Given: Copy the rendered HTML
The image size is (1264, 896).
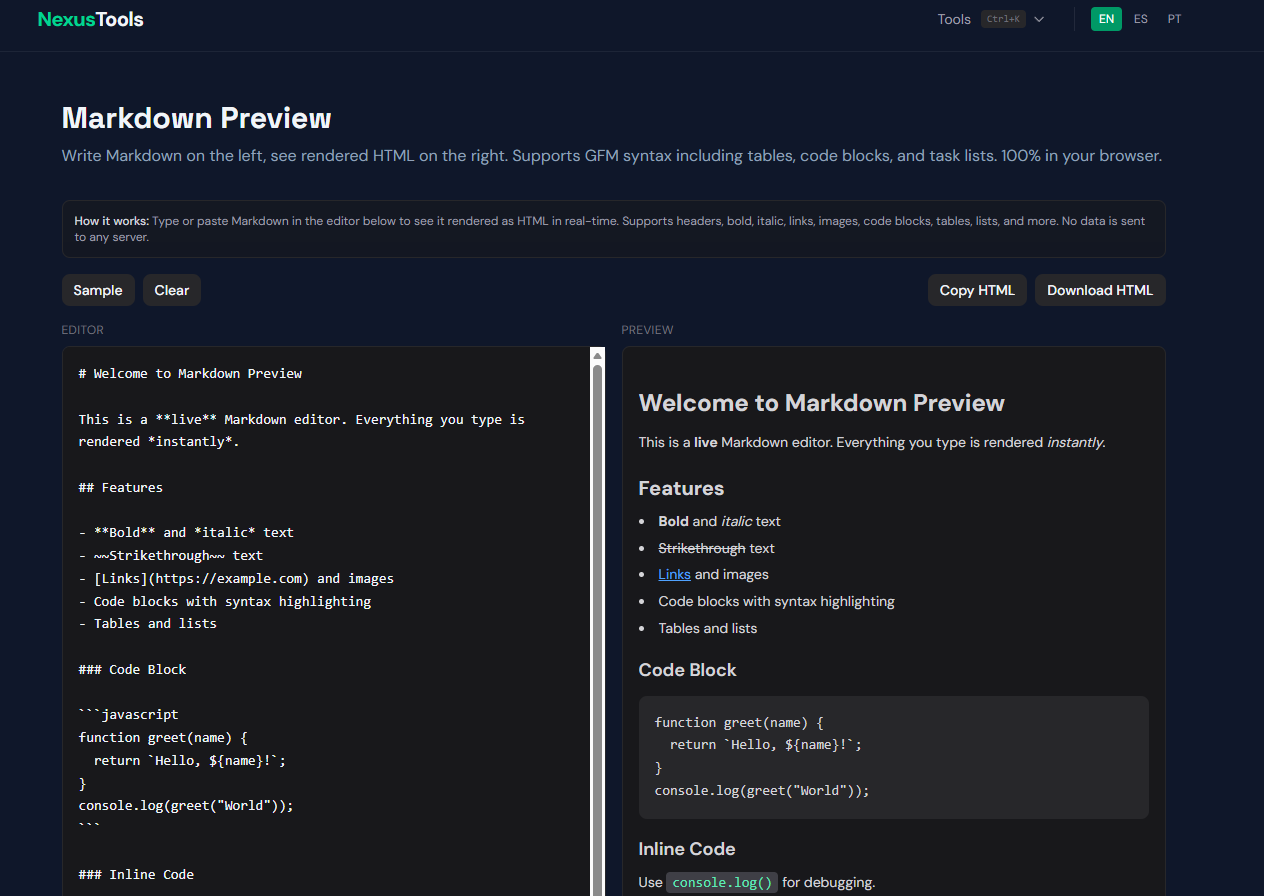Looking at the screenshot, I should pyautogui.click(x=977, y=290).
